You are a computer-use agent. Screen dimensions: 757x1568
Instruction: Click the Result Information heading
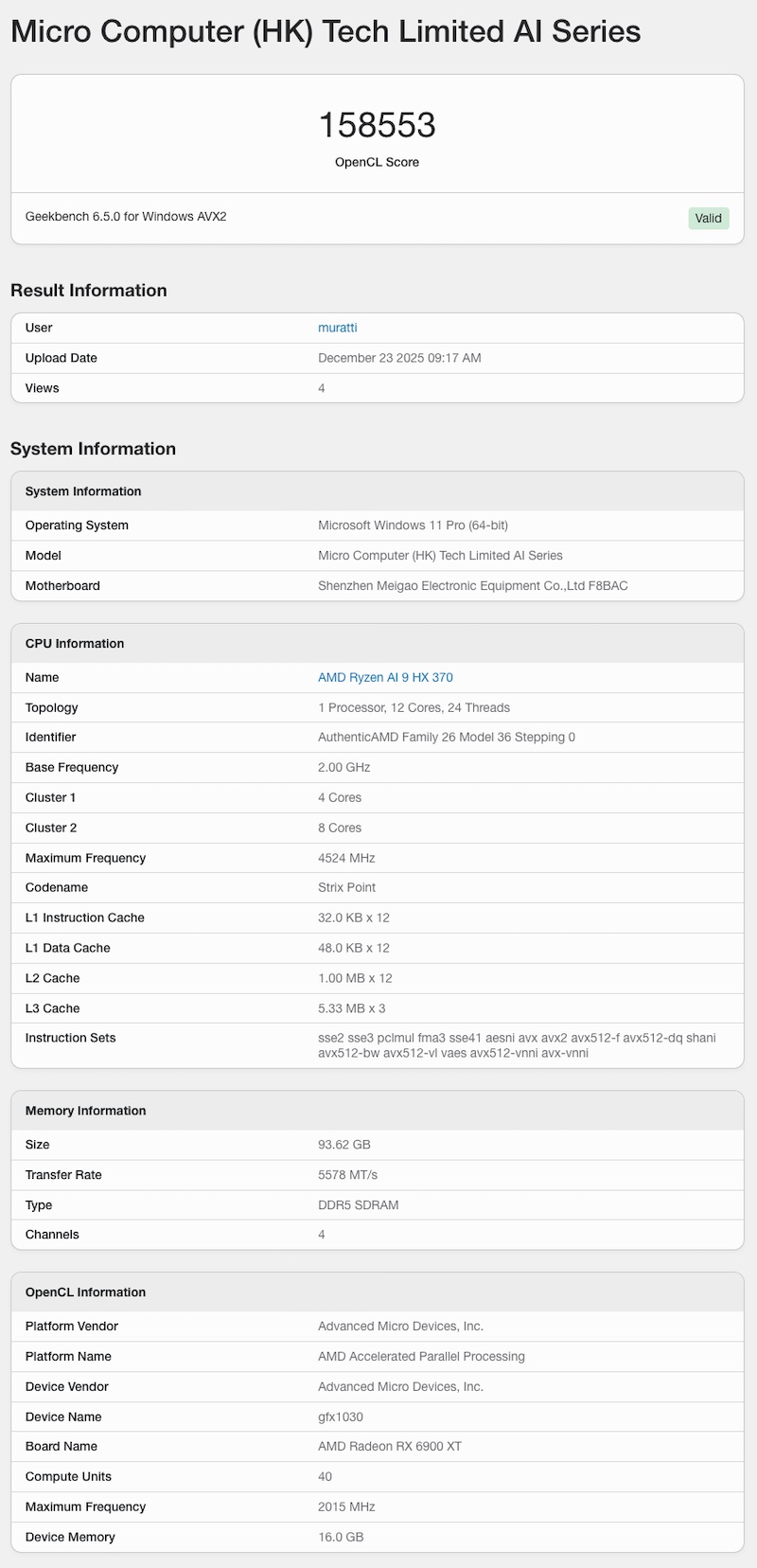point(89,291)
